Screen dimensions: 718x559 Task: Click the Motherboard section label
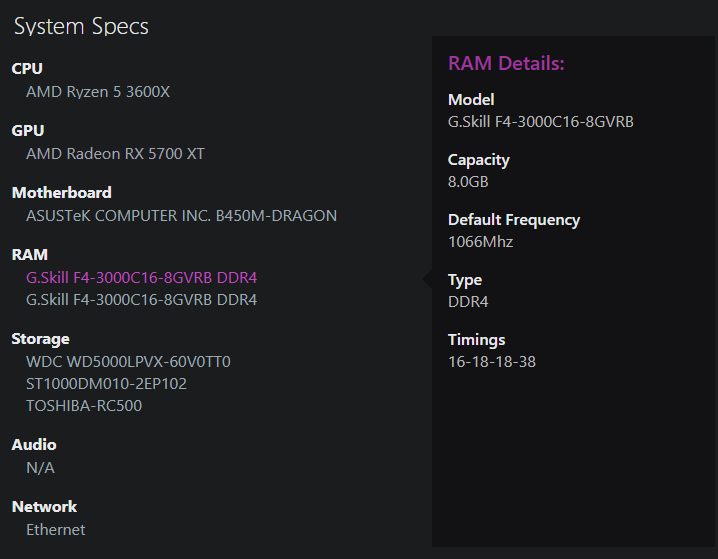coord(62,193)
